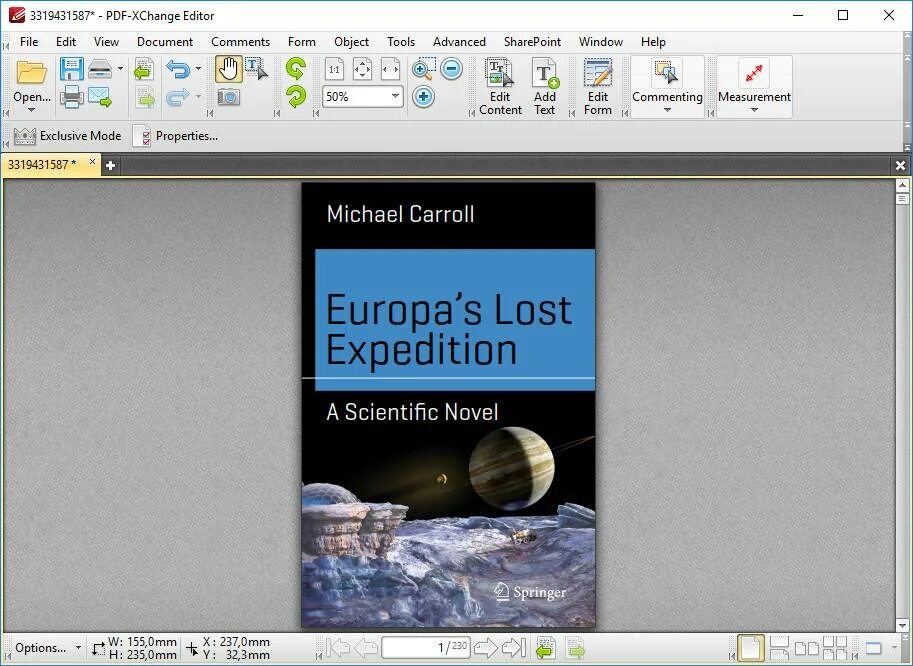
Task: Open the Edit menu
Action: tap(66, 42)
